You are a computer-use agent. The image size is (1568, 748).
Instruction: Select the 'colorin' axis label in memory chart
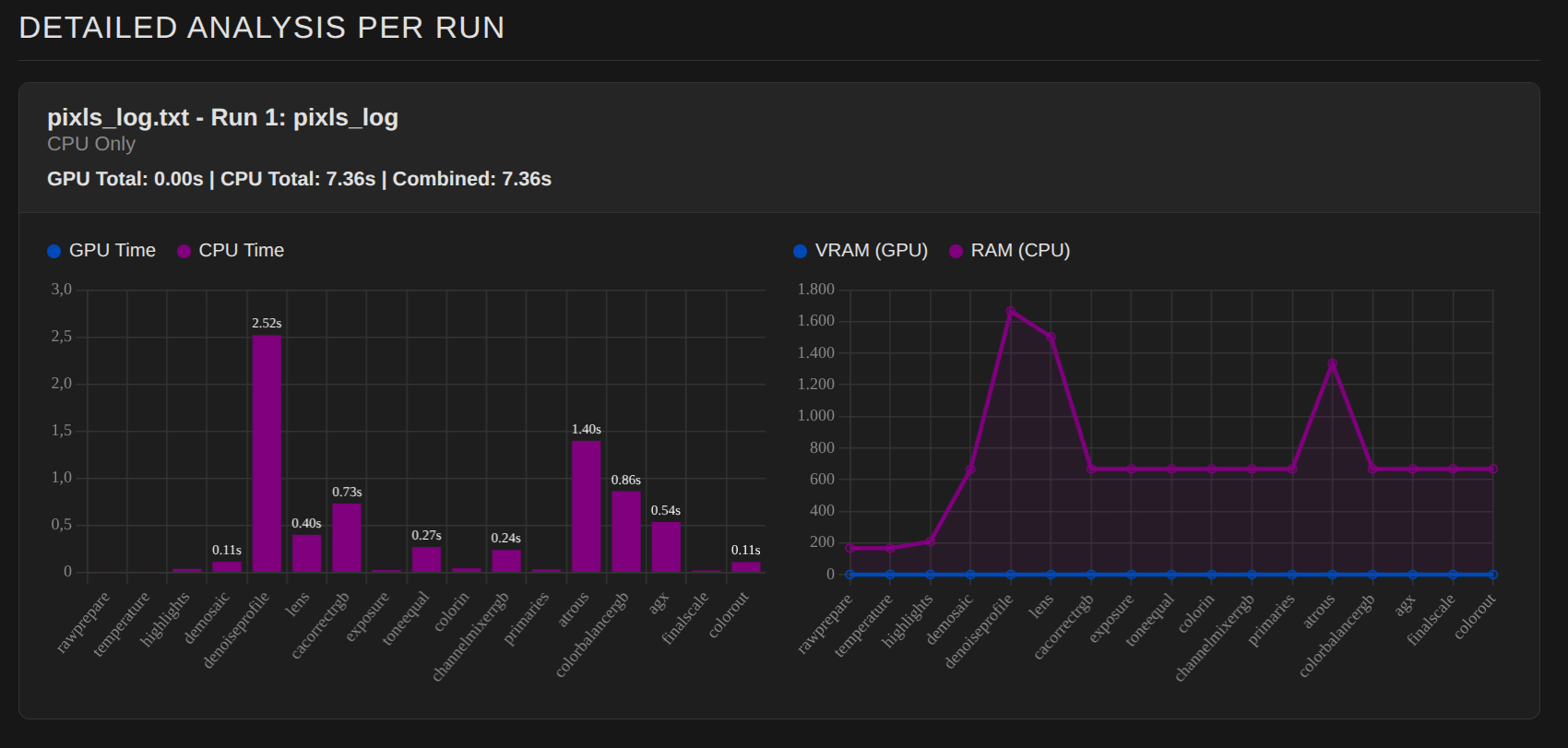point(1196,613)
